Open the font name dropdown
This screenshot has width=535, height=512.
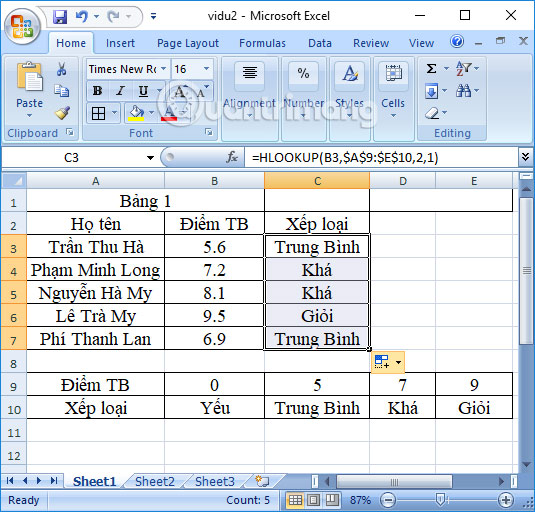(x=164, y=69)
